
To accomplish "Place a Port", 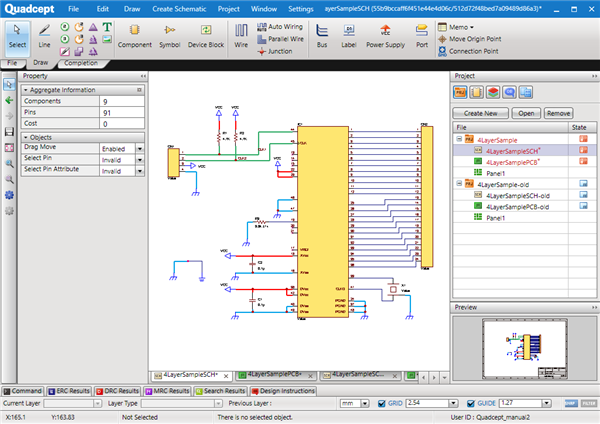I will pyautogui.click(x=422, y=37).
